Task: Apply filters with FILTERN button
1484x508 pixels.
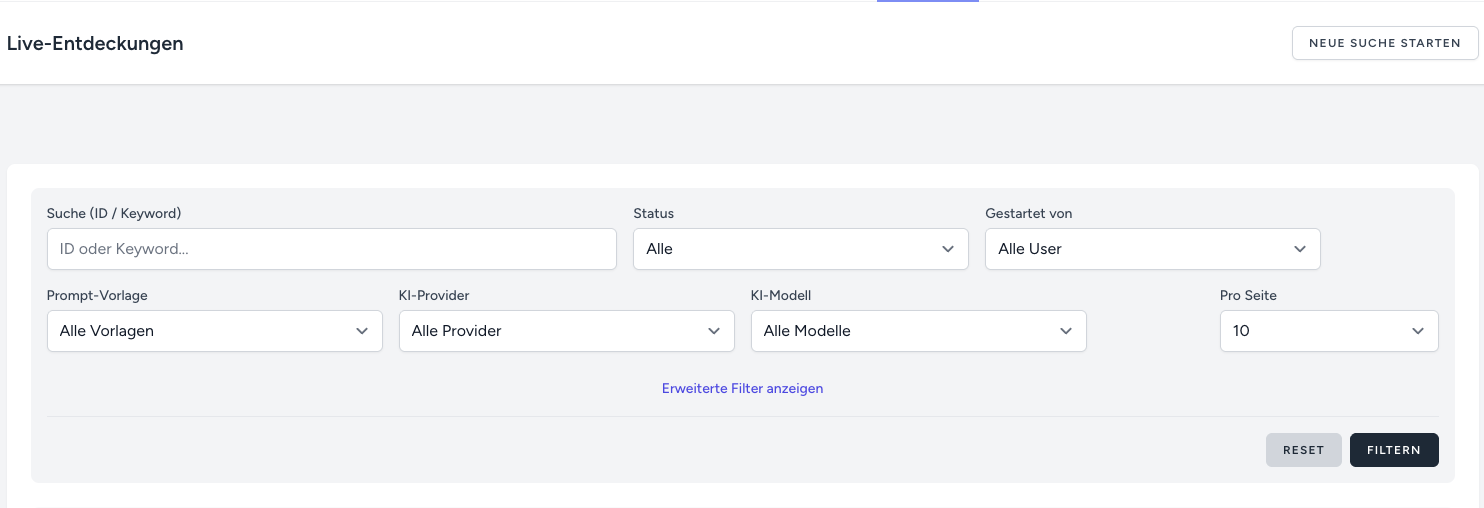Action: point(1394,450)
